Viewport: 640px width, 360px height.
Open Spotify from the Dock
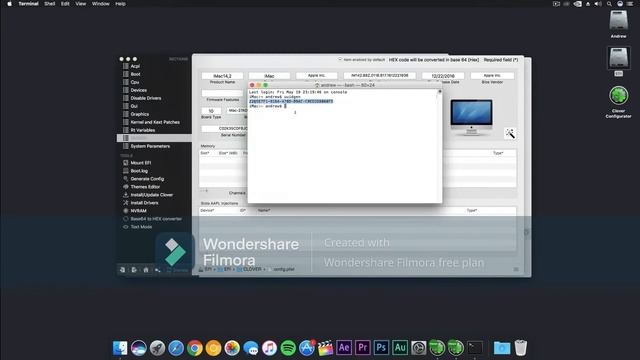288,348
